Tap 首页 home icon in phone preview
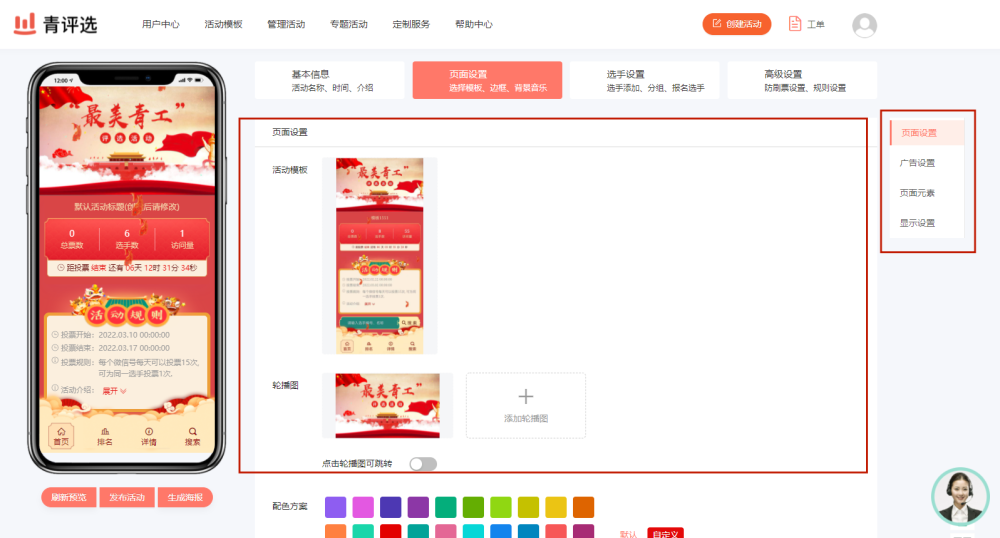Viewport: 1000px width, 538px height. pos(61,436)
